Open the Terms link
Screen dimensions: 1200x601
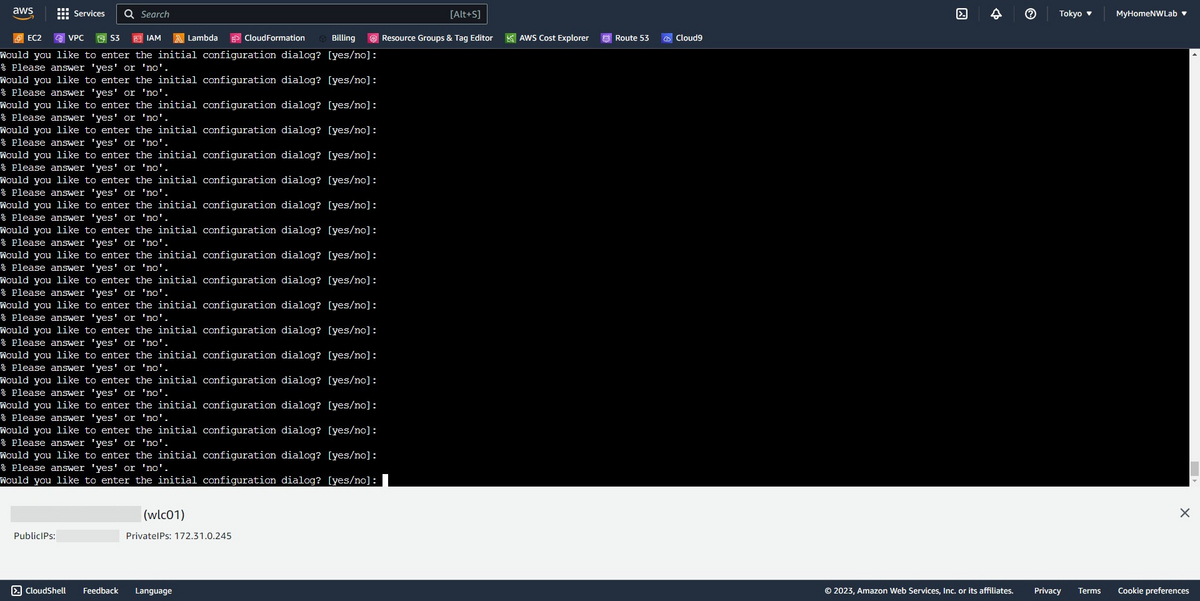coord(1089,591)
